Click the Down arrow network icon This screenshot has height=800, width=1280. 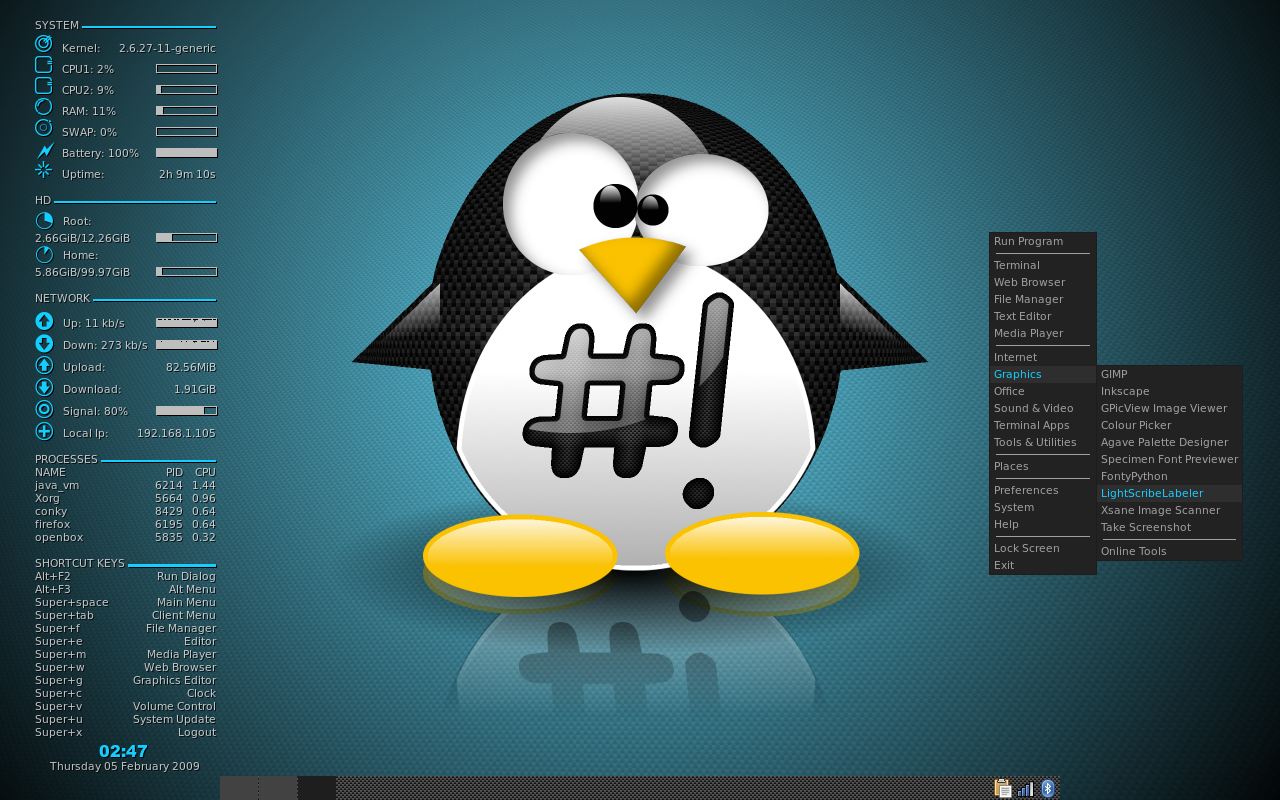click(x=44, y=343)
